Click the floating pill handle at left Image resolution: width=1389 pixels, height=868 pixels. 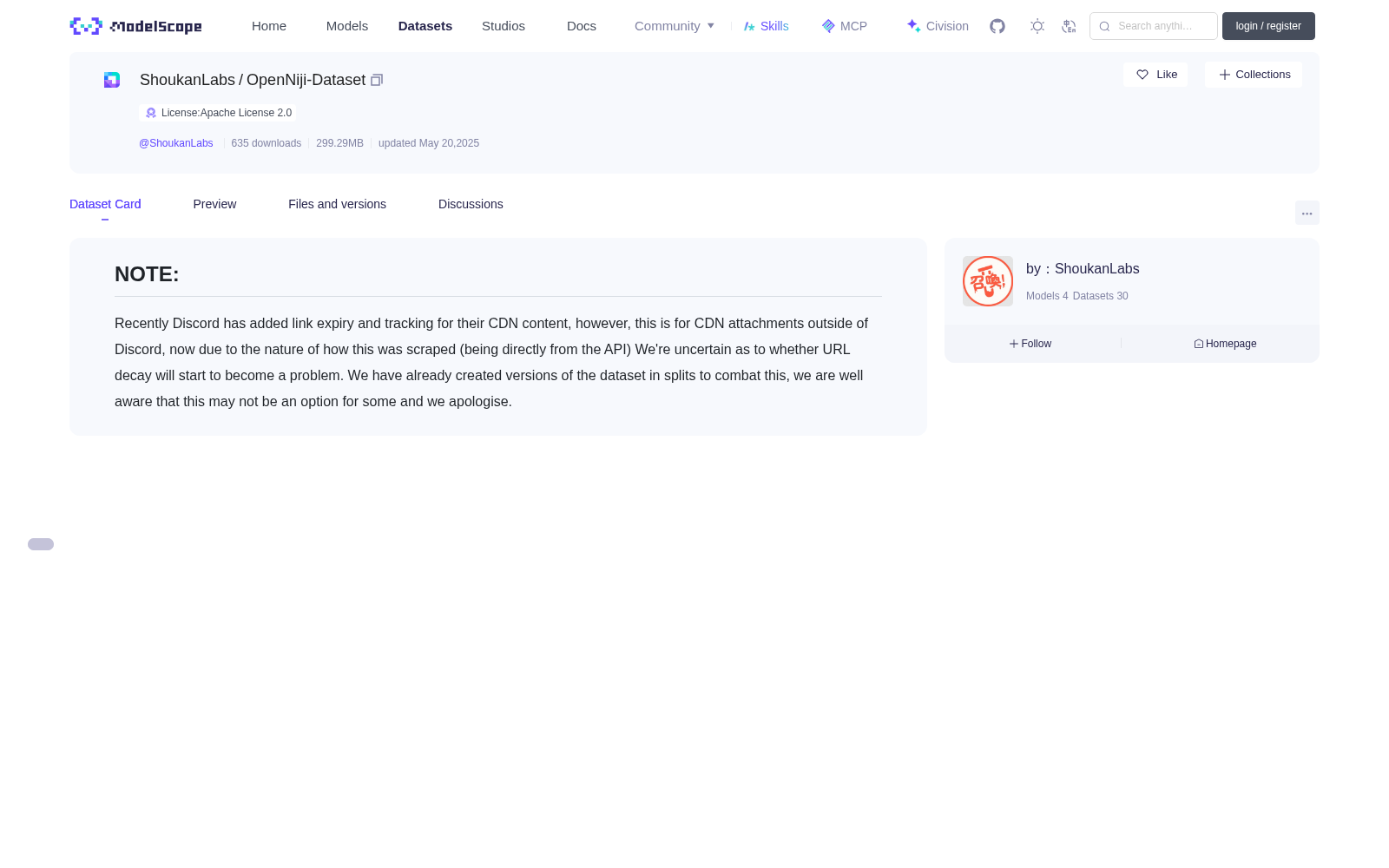point(41,544)
